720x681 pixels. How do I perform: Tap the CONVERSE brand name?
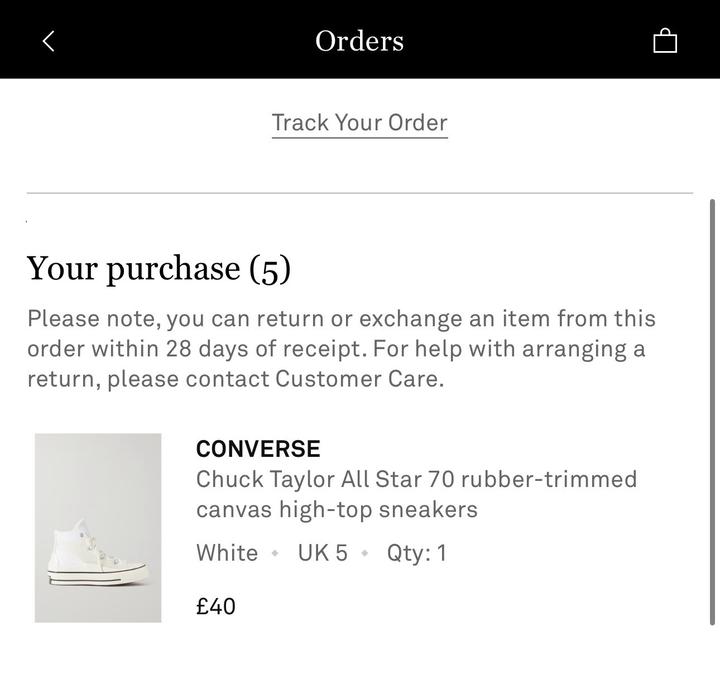coord(258,449)
